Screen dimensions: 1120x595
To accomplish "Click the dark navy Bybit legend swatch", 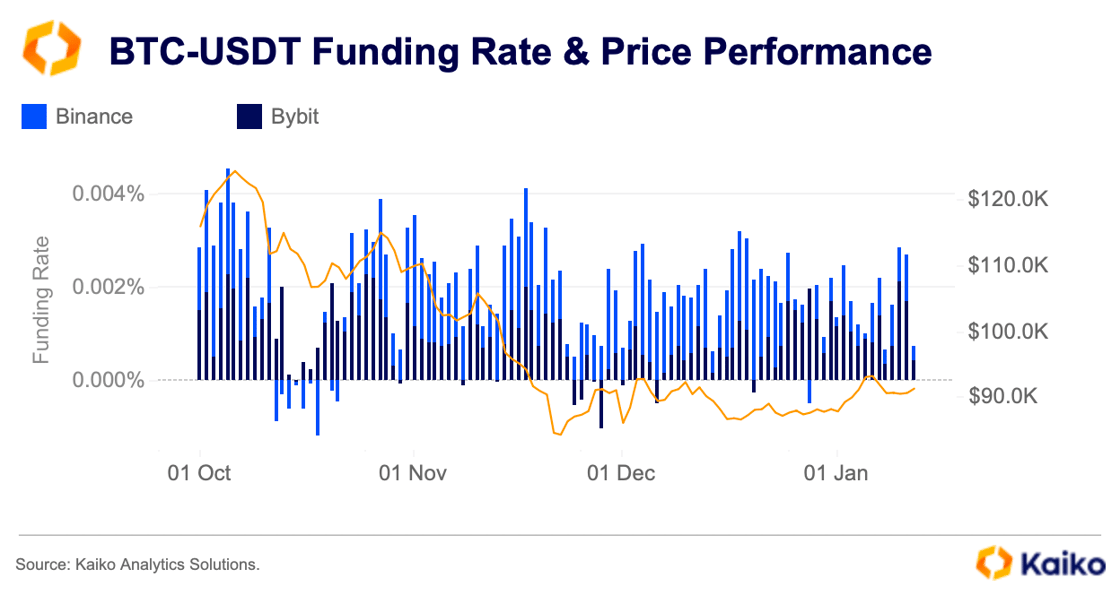I will pos(249,117).
